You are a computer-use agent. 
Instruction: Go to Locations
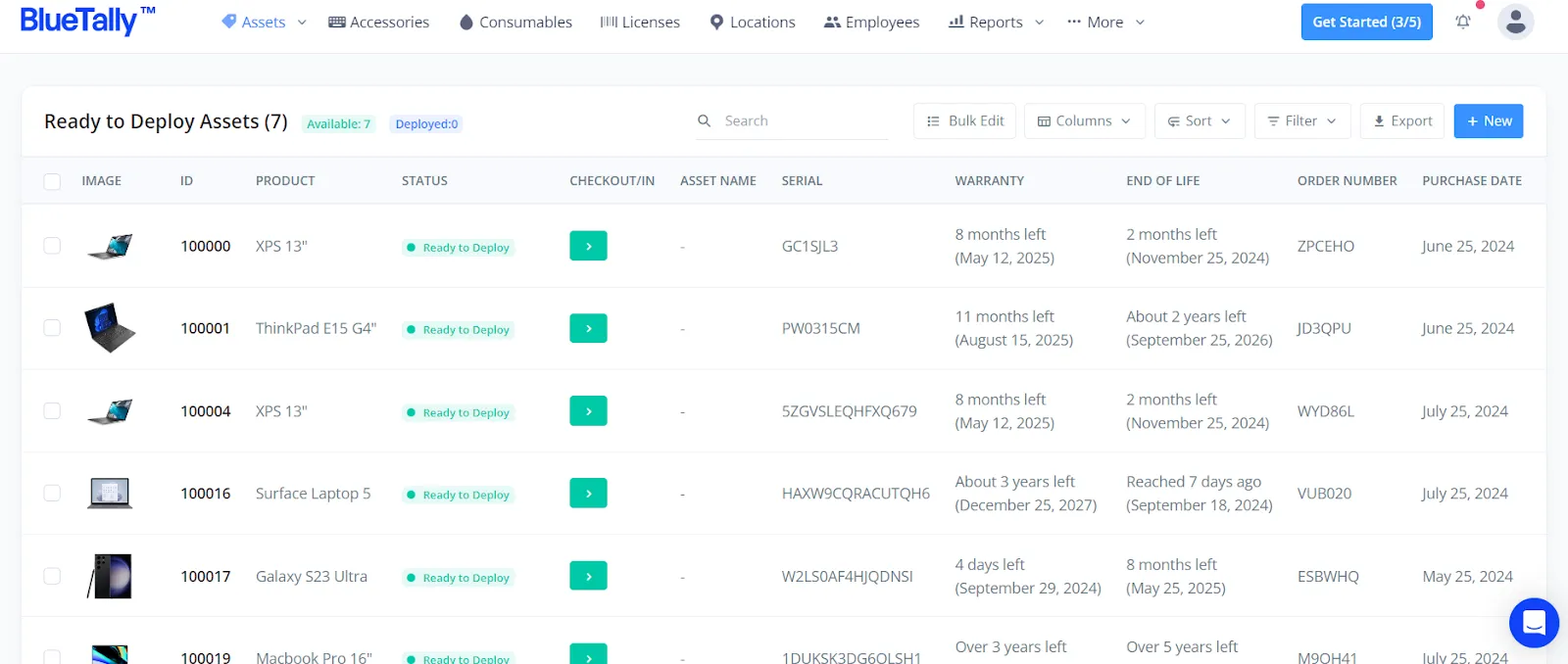pos(753,22)
